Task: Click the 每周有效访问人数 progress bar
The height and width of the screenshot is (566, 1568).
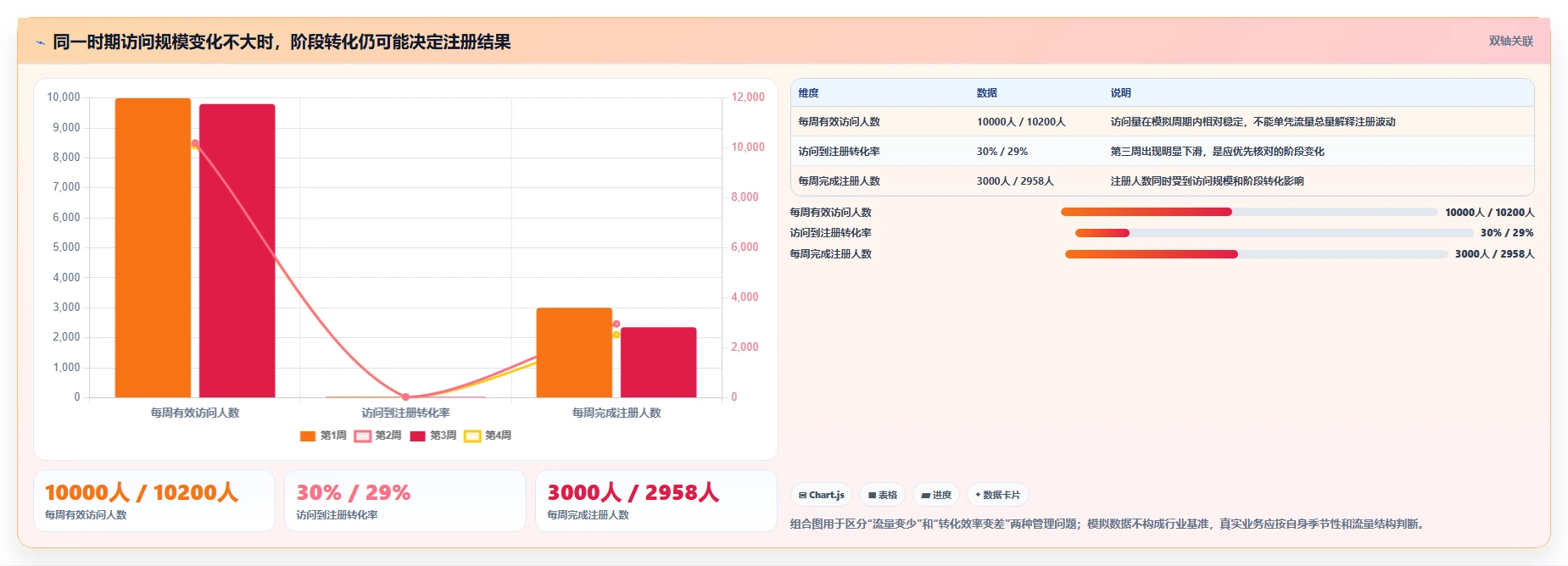Action: [1249, 212]
